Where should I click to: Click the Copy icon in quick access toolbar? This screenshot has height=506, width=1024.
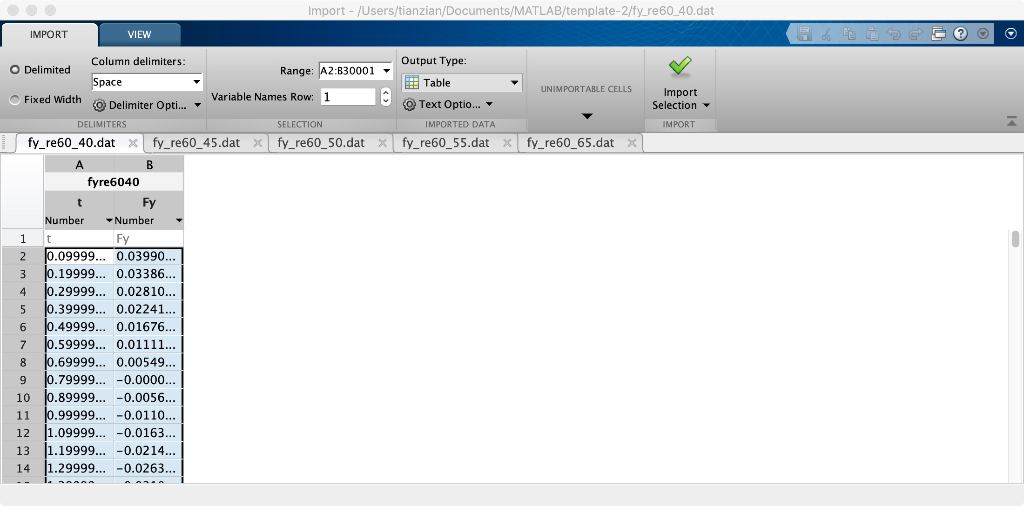click(x=848, y=34)
